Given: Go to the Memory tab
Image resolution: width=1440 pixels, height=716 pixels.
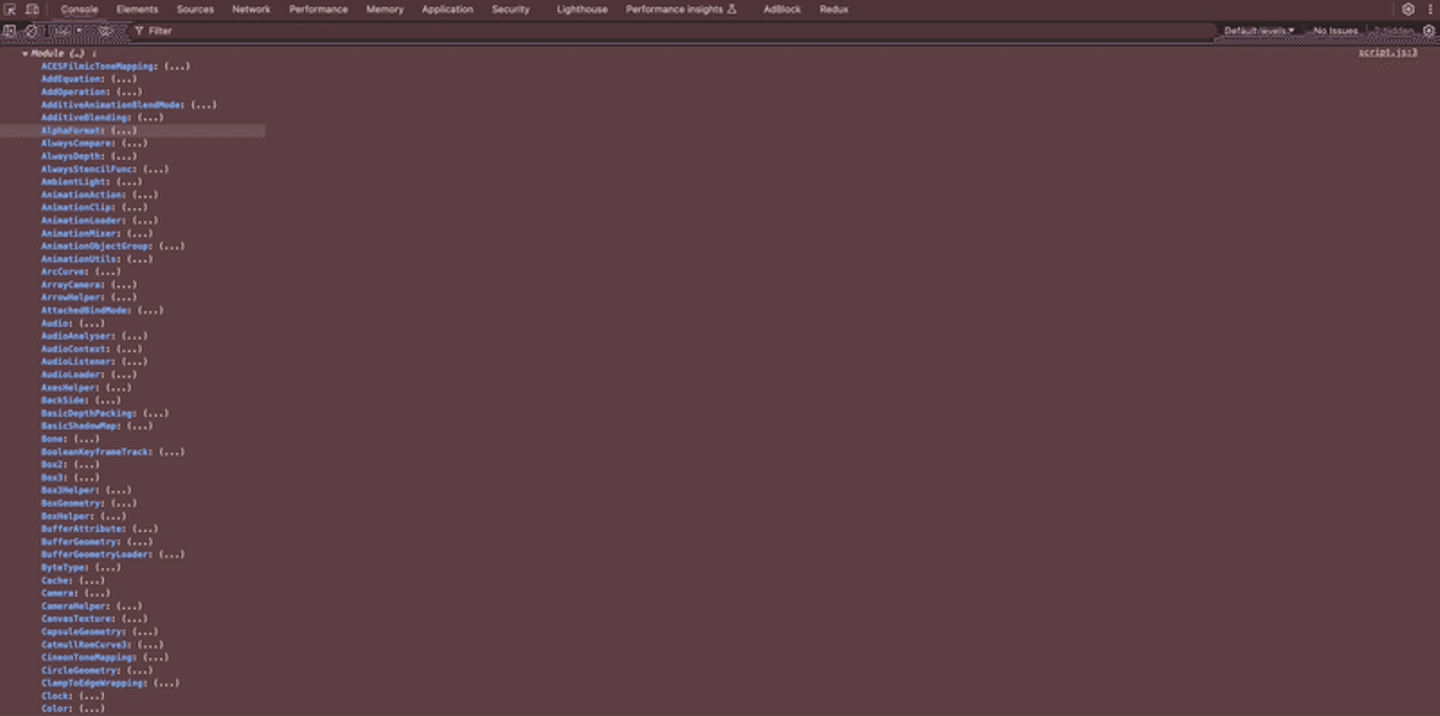Looking at the screenshot, I should click(385, 9).
